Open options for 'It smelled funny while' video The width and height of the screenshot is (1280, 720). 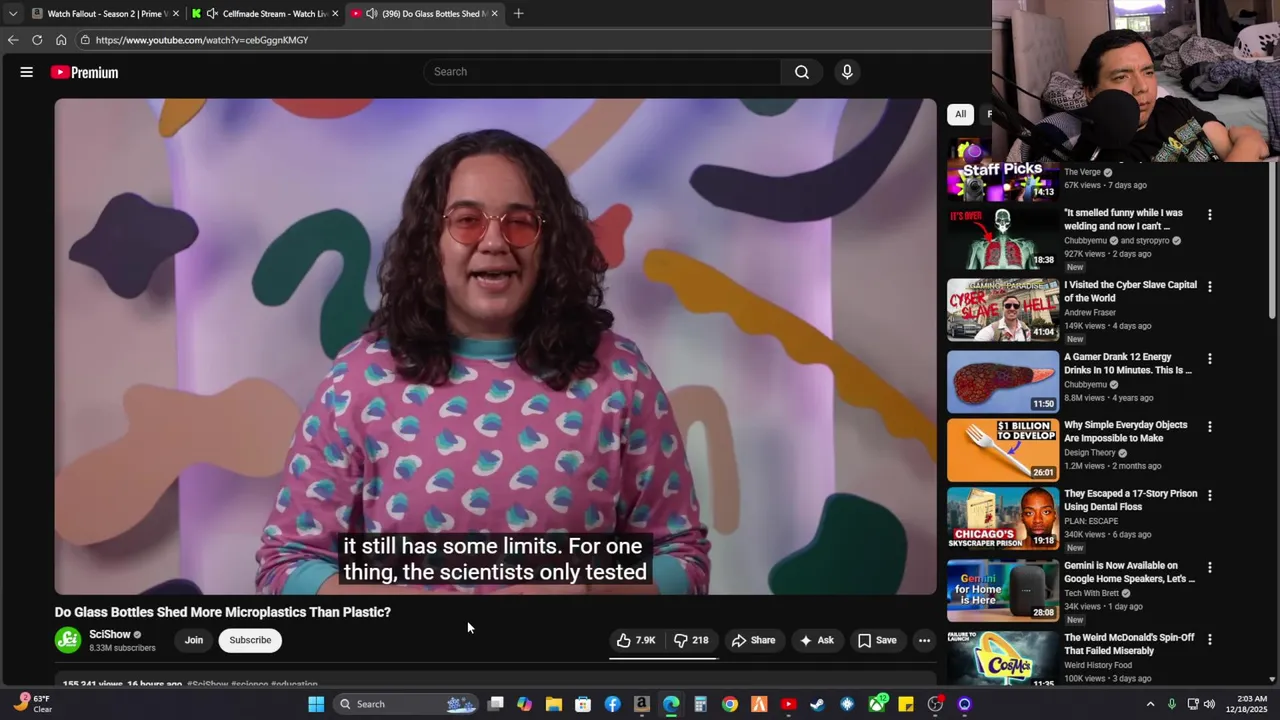point(1209,215)
